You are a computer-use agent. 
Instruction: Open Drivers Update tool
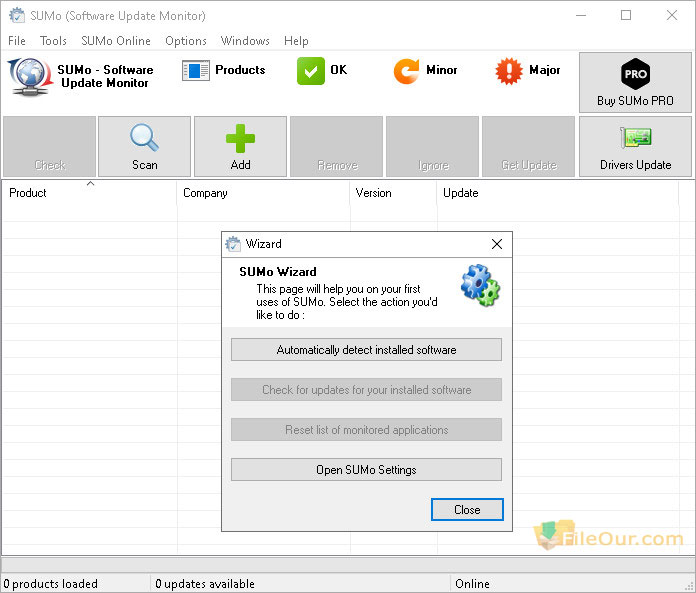pyautogui.click(x=635, y=146)
